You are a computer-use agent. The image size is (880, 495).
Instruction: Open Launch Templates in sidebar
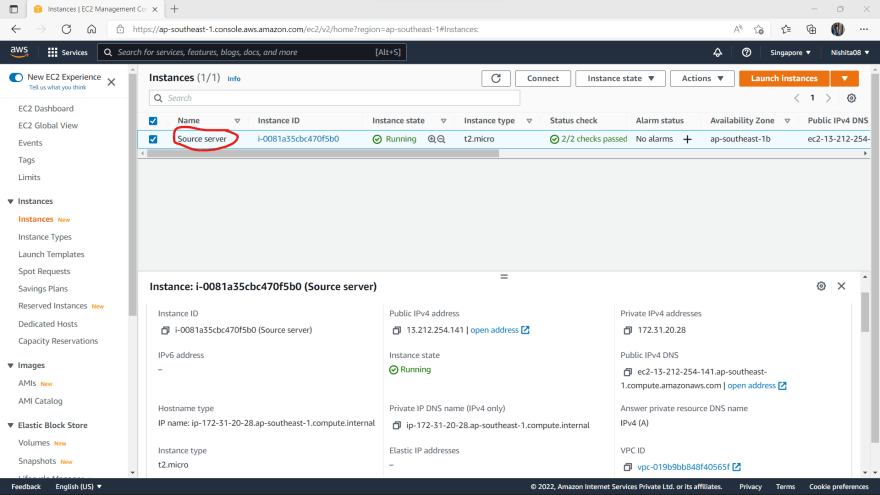(51, 254)
